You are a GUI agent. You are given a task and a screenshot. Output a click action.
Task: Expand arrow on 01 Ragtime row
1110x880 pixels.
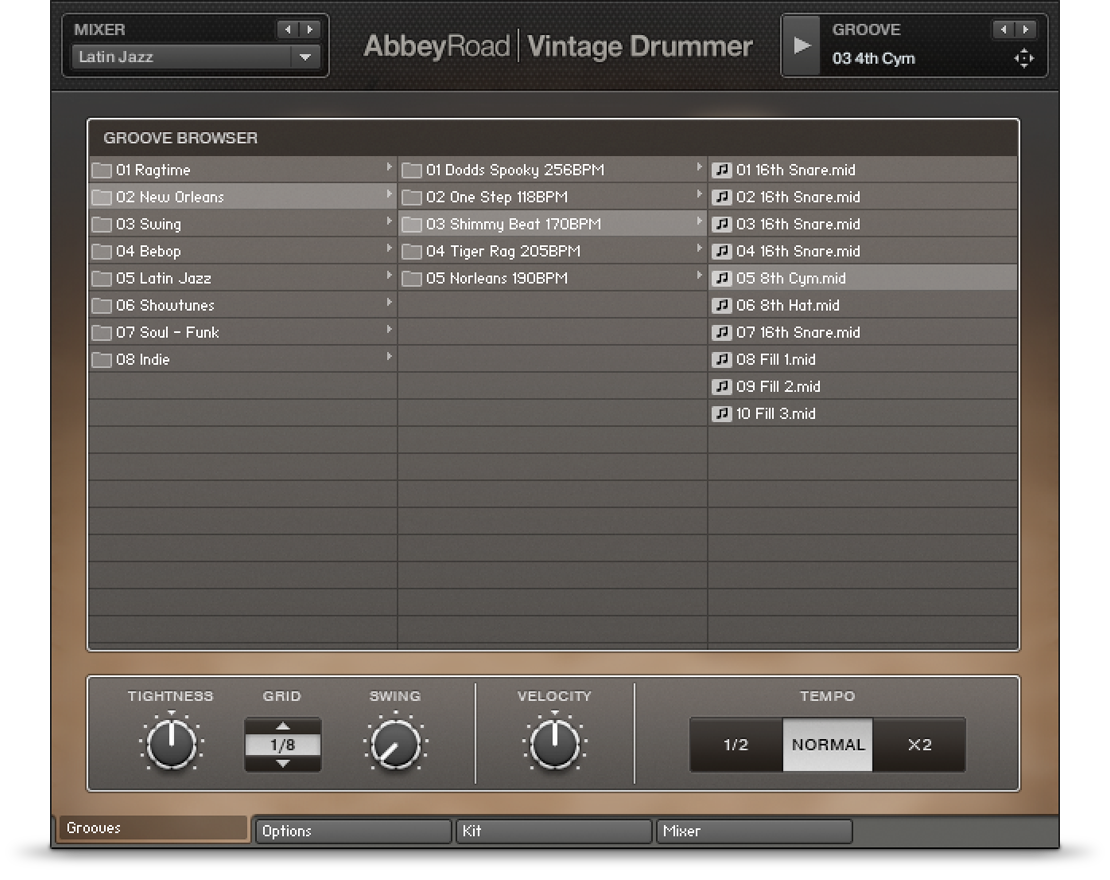[389, 167]
